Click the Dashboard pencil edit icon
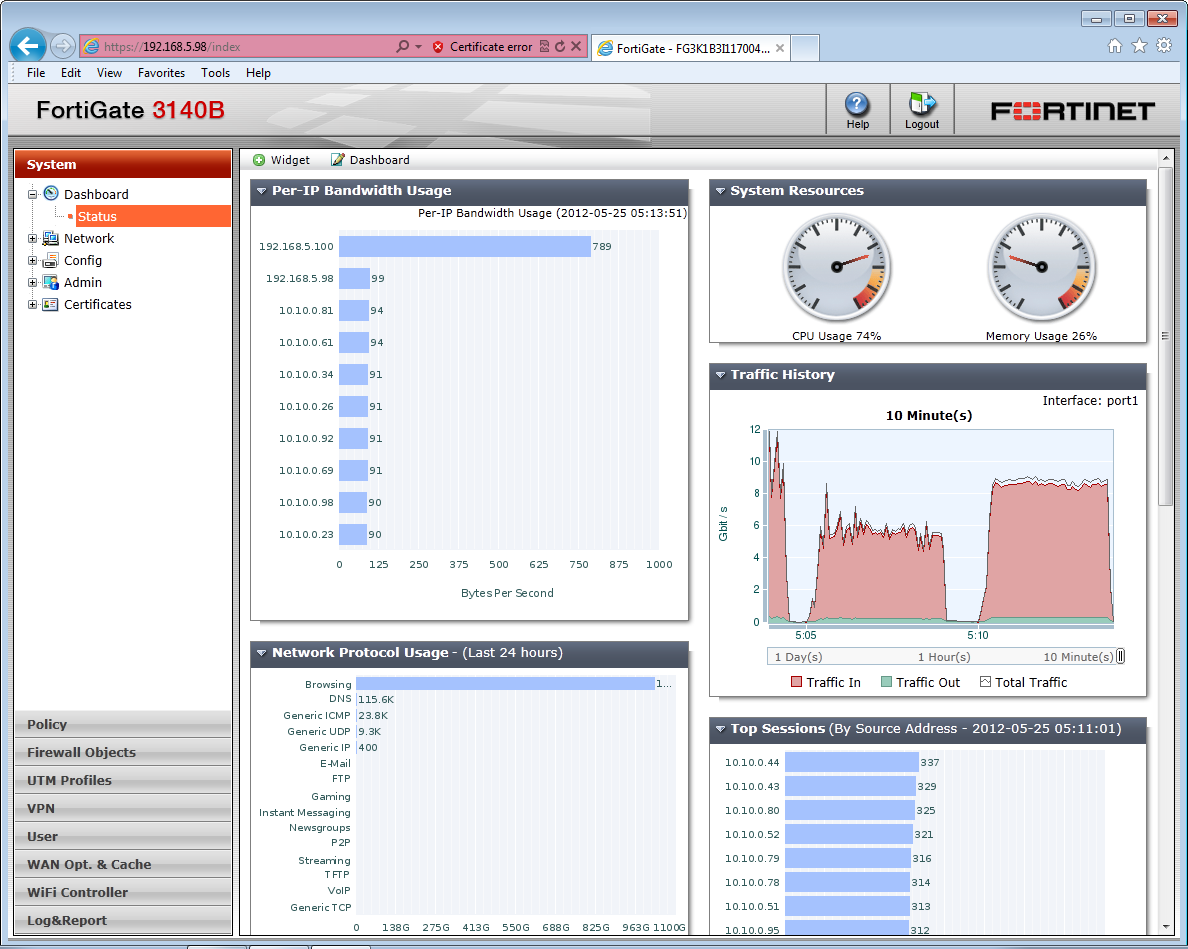1188x949 pixels. (x=337, y=160)
